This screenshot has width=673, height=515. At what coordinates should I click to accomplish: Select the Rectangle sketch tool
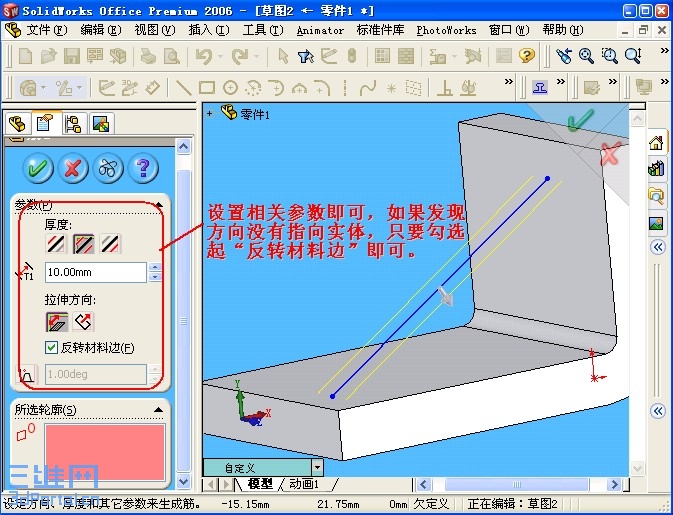tap(207, 88)
